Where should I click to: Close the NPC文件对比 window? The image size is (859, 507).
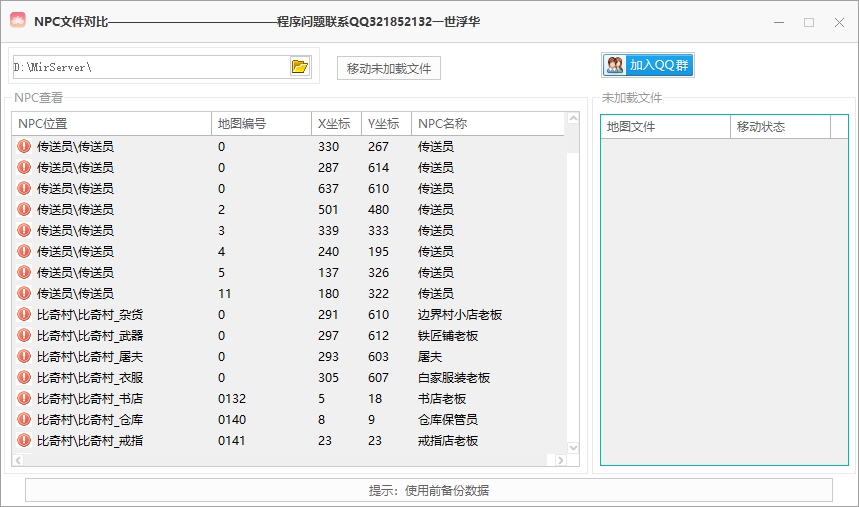pyautogui.click(x=839, y=22)
